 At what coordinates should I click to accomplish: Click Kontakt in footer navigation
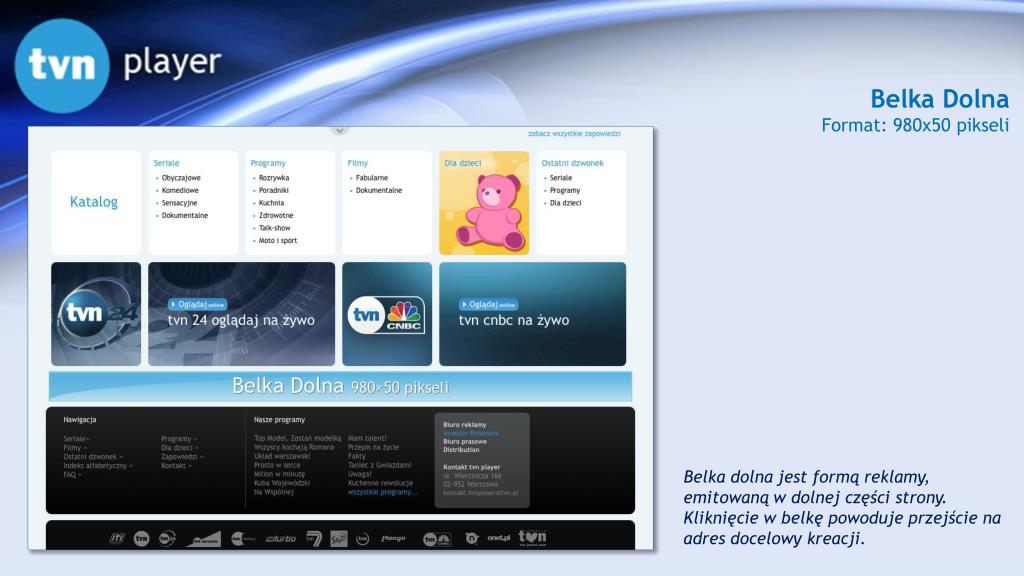pyautogui.click(x=173, y=466)
